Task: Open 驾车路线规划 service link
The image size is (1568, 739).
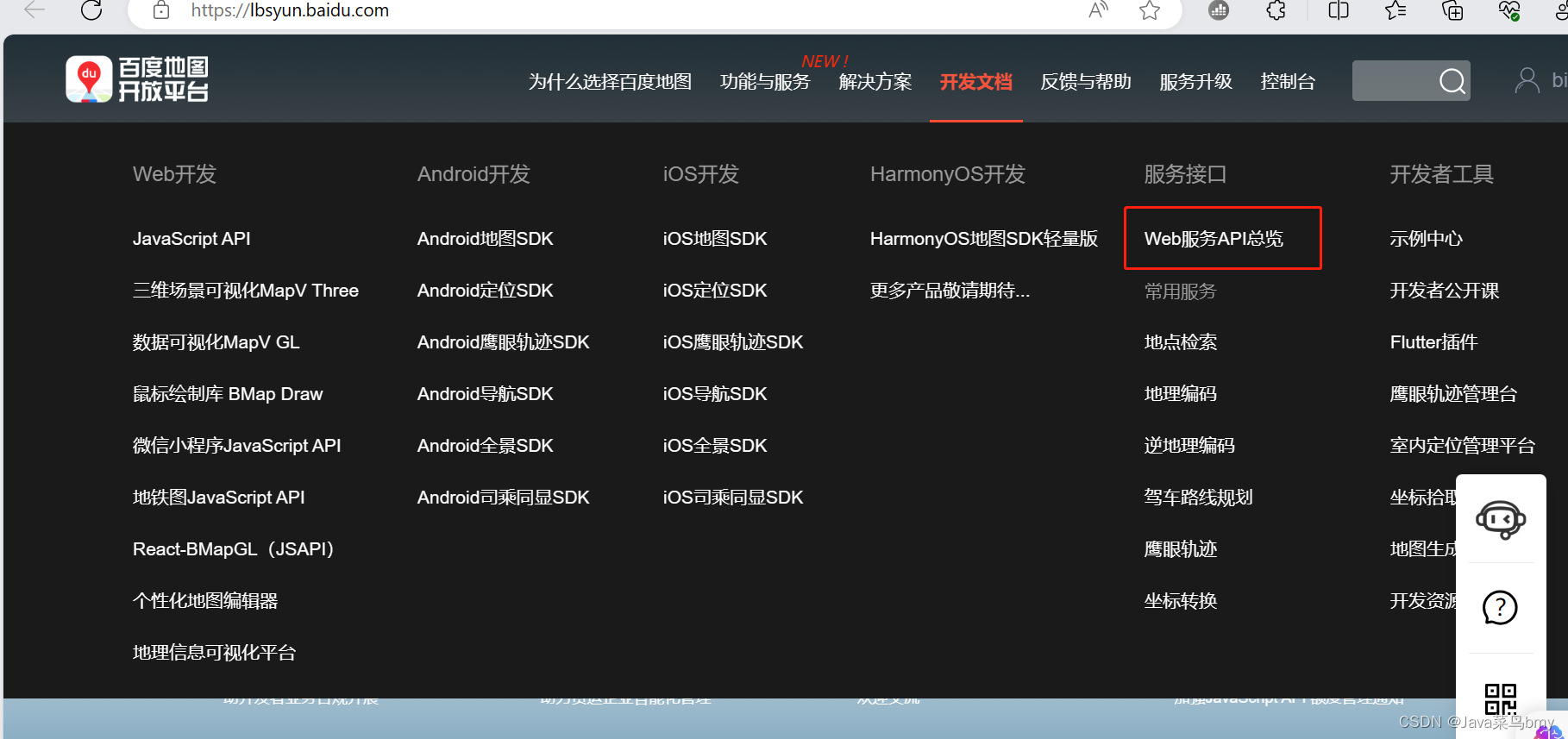Action: pyautogui.click(x=1199, y=498)
